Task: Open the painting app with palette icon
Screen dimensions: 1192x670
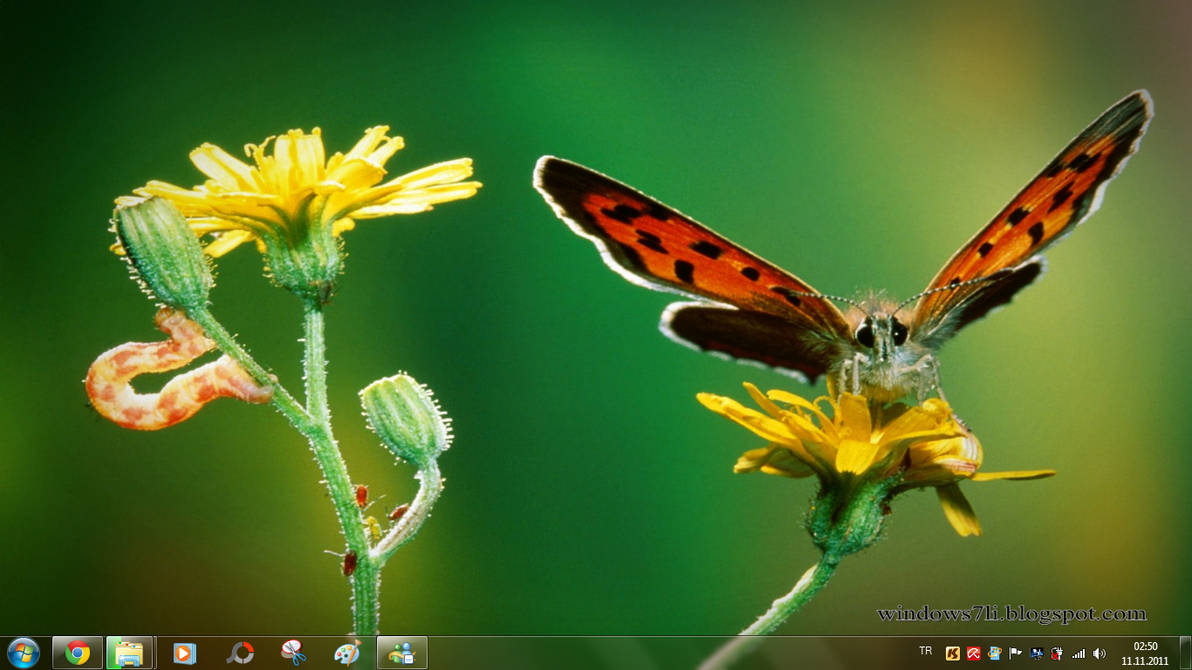Action: click(x=346, y=652)
